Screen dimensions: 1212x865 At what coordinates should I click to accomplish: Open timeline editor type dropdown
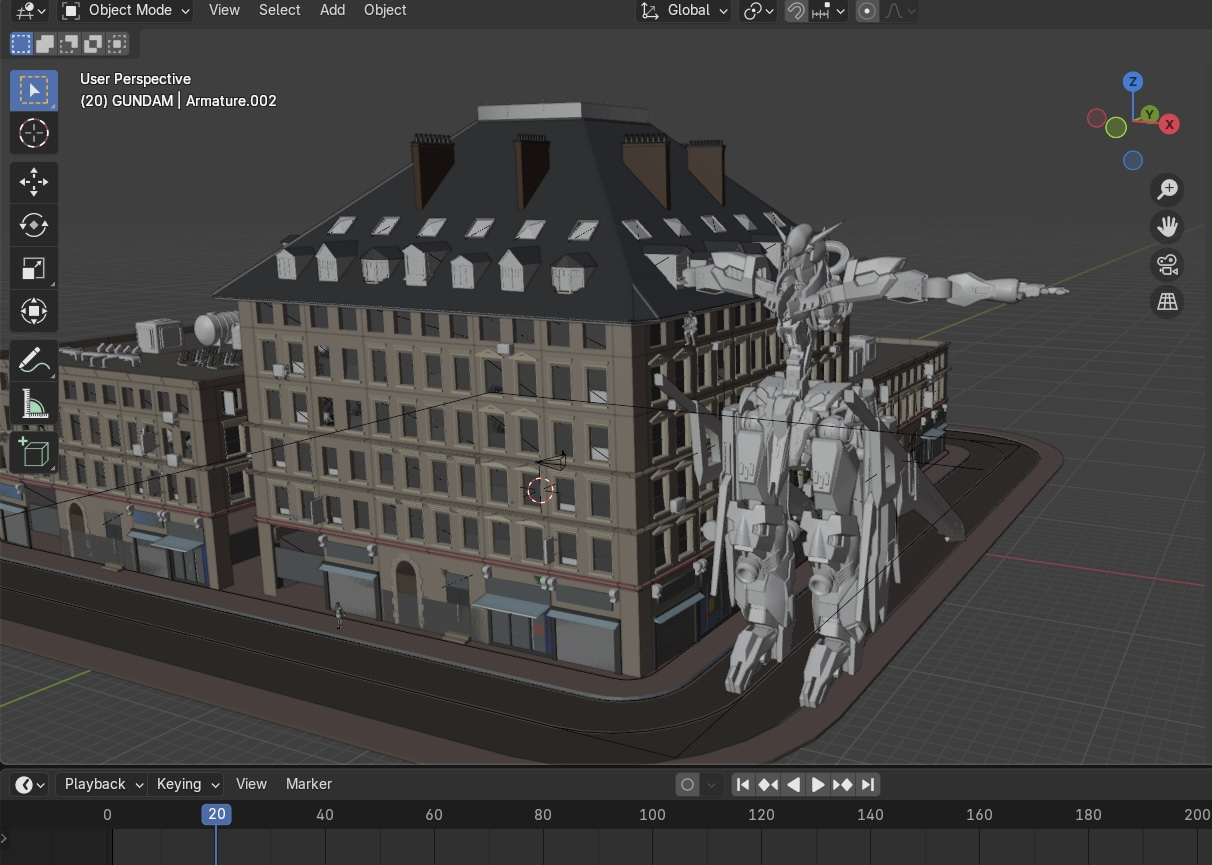pyautogui.click(x=29, y=785)
